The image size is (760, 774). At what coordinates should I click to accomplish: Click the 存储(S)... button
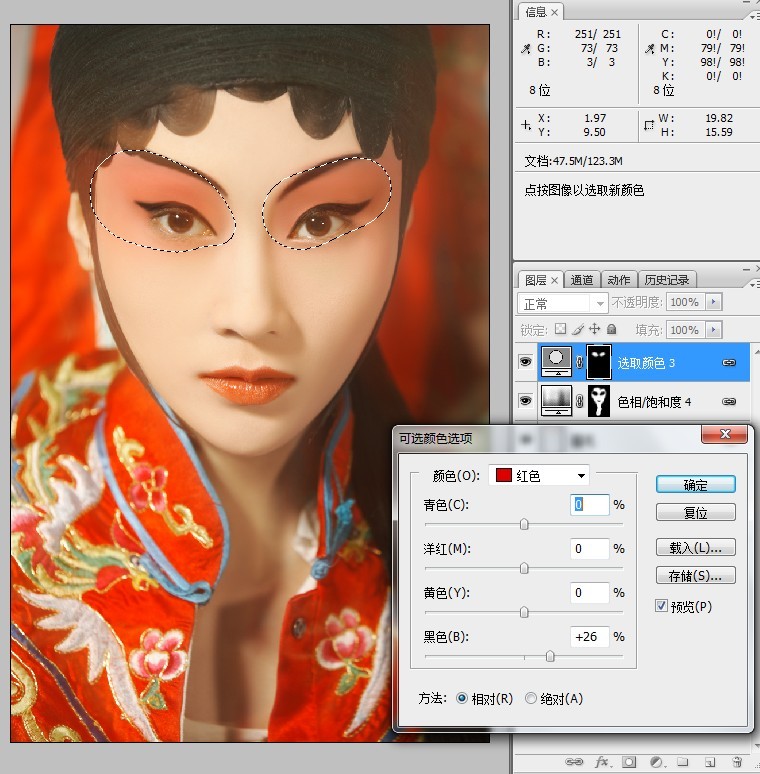695,576
